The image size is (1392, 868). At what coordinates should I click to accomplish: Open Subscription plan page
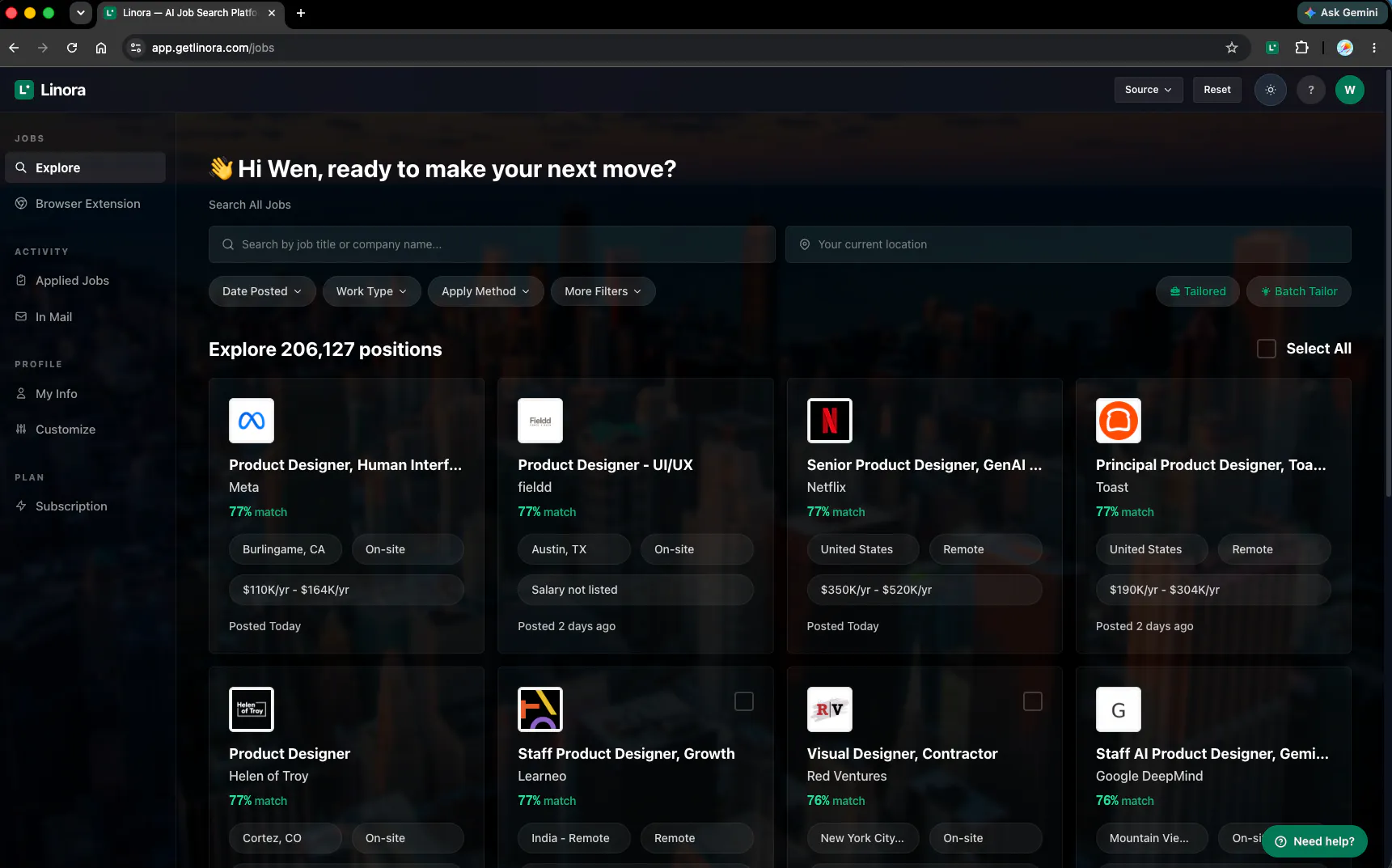(x=85, y=506)
